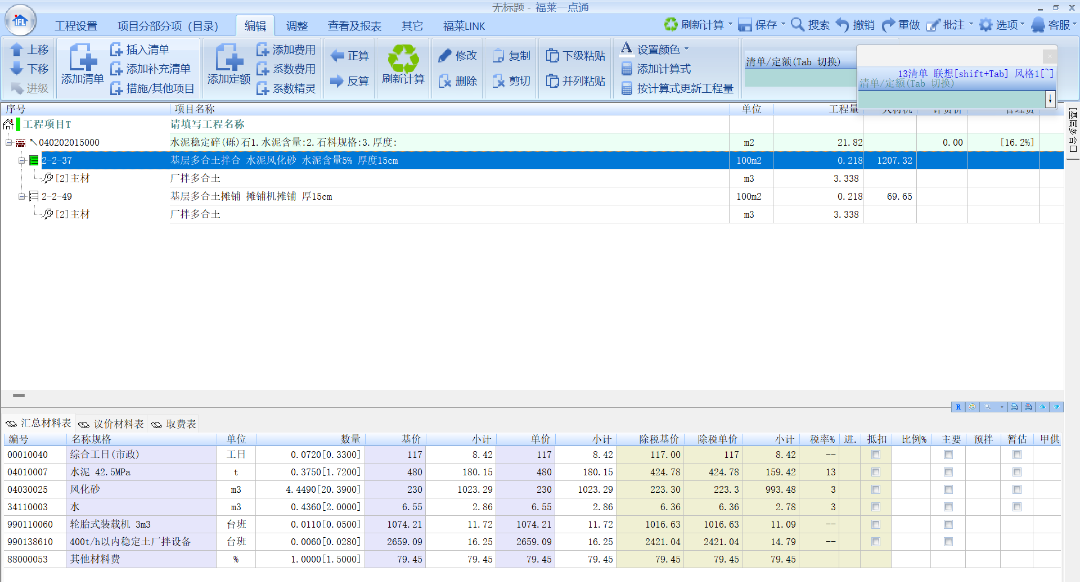This screenshot has width=1080, height=582.
Task: Add a fee with 添加费用
Action: click(x=286, y=50)
